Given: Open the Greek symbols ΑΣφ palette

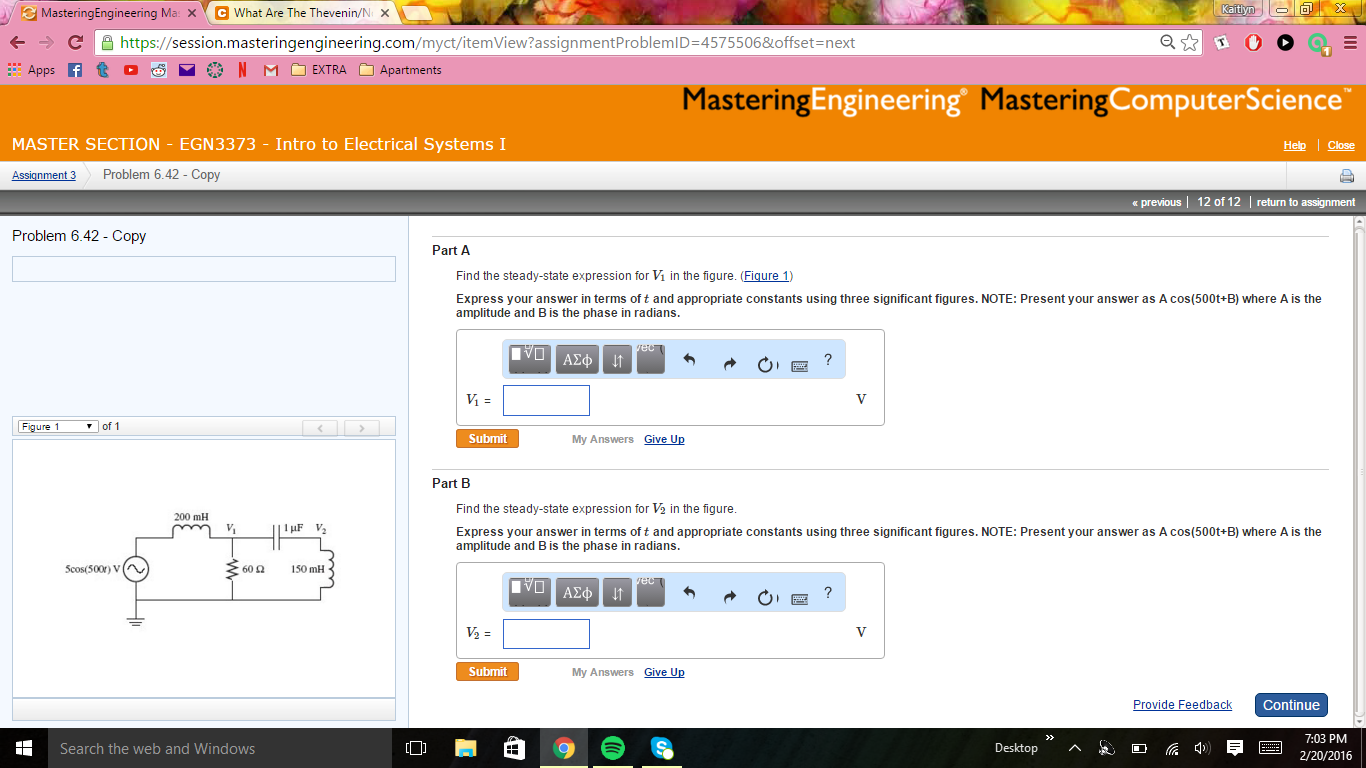Looking at the screenshot, I should coord(577,359).
